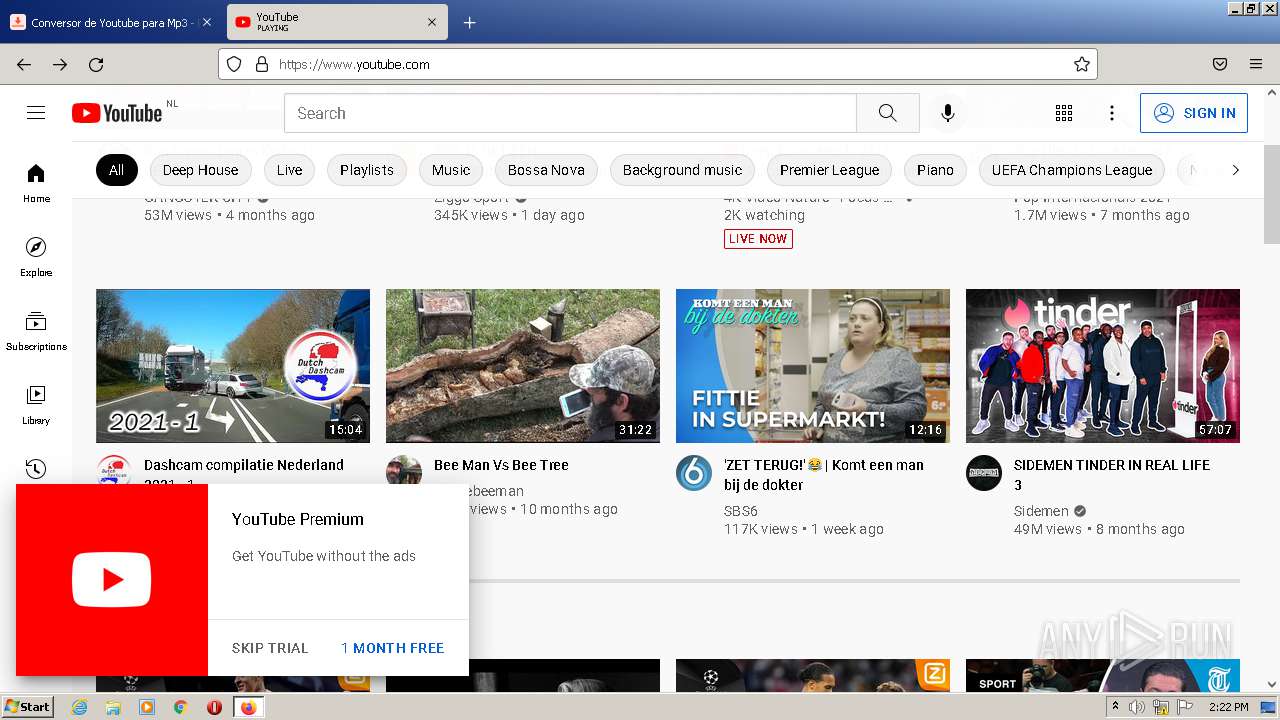Select the All filter chip
Viewport: 1280px width, 720px height.
click(116, 170)
